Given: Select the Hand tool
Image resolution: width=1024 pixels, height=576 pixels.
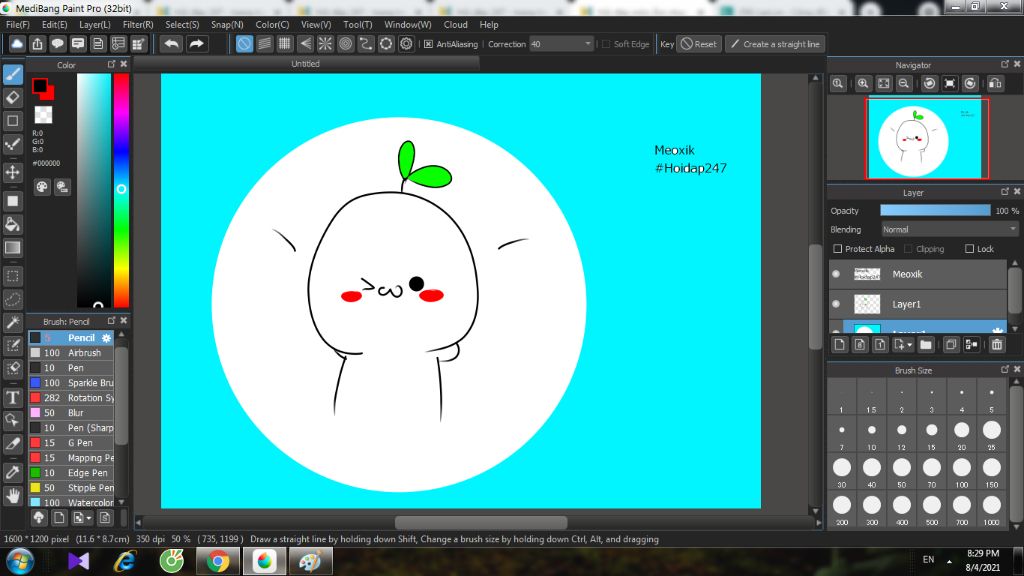Looking at the screenshot, I should 13,496.
